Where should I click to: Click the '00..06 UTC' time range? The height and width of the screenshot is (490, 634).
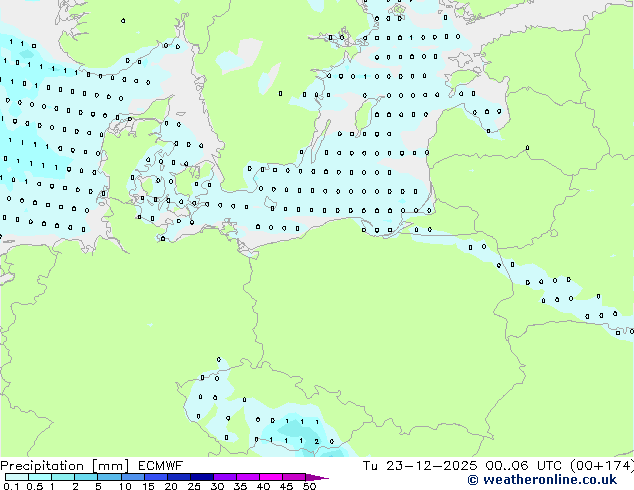[525, 466]
